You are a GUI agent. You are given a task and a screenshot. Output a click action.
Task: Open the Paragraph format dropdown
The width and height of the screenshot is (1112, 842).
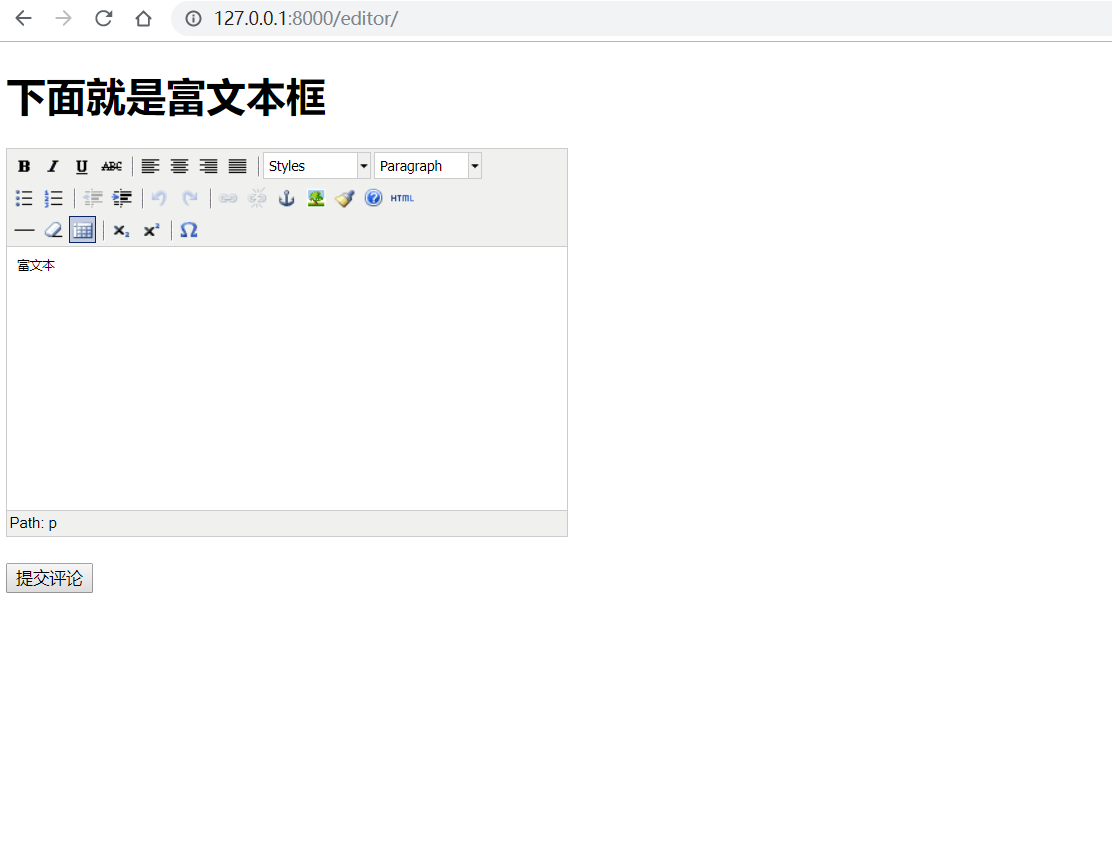pyautogui.click(x=422, y=165)
